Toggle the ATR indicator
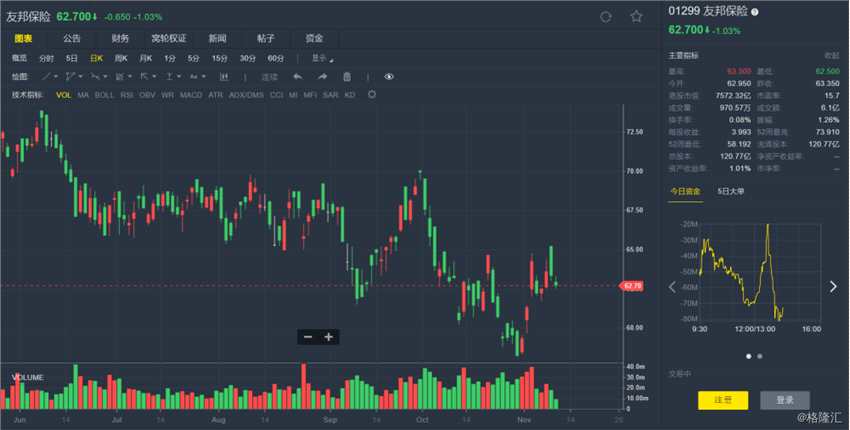The height and width of the screenshot is (430, 850). (x=215, y=95)
